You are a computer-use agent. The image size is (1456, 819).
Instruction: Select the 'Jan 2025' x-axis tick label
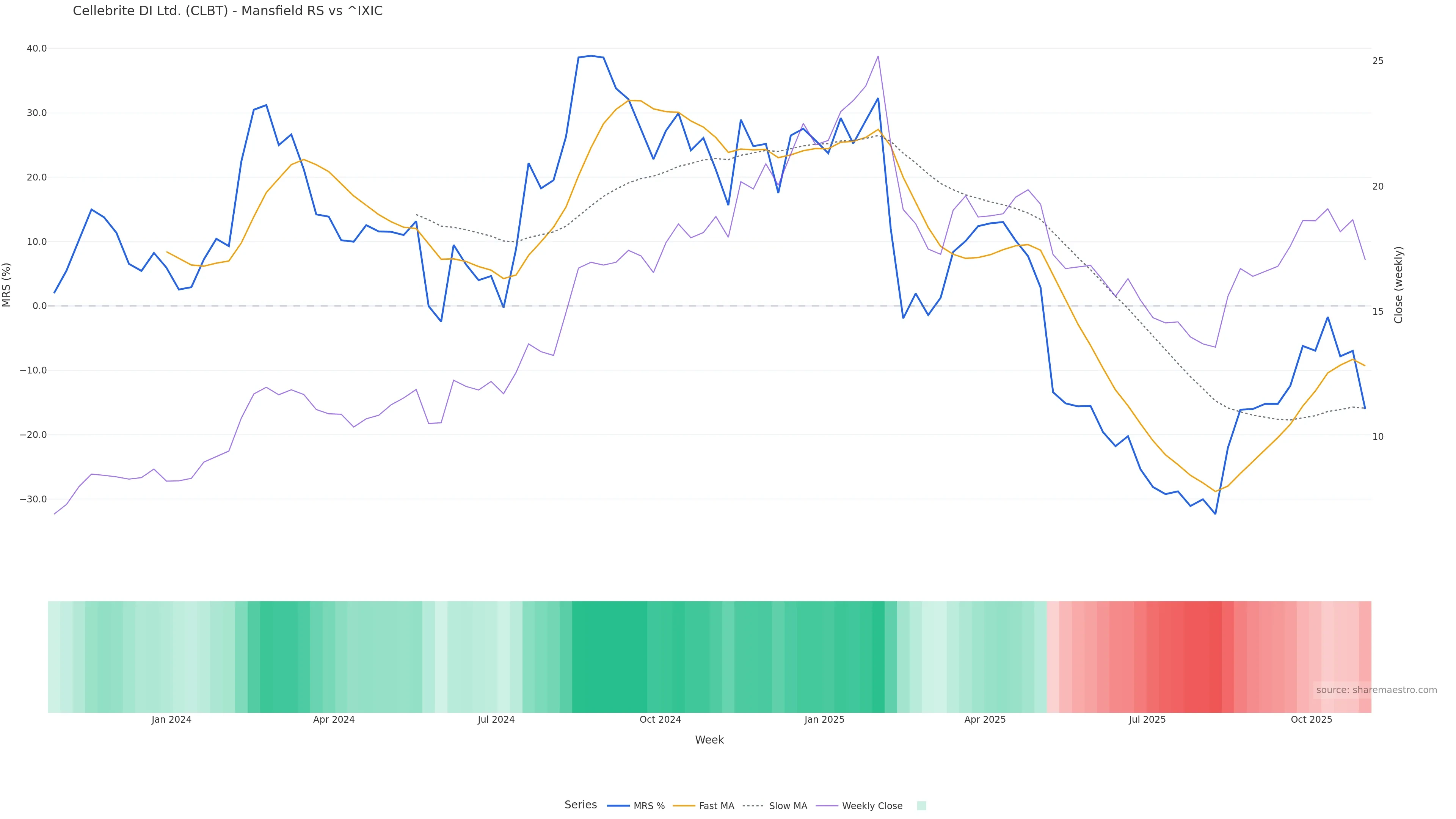824,720
